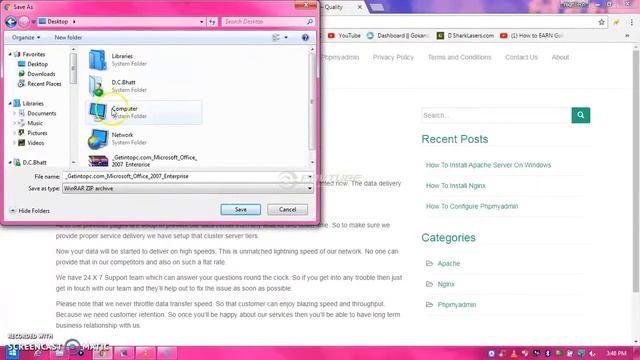
Task: Click the website Search input box
Action: coord(496,116)
